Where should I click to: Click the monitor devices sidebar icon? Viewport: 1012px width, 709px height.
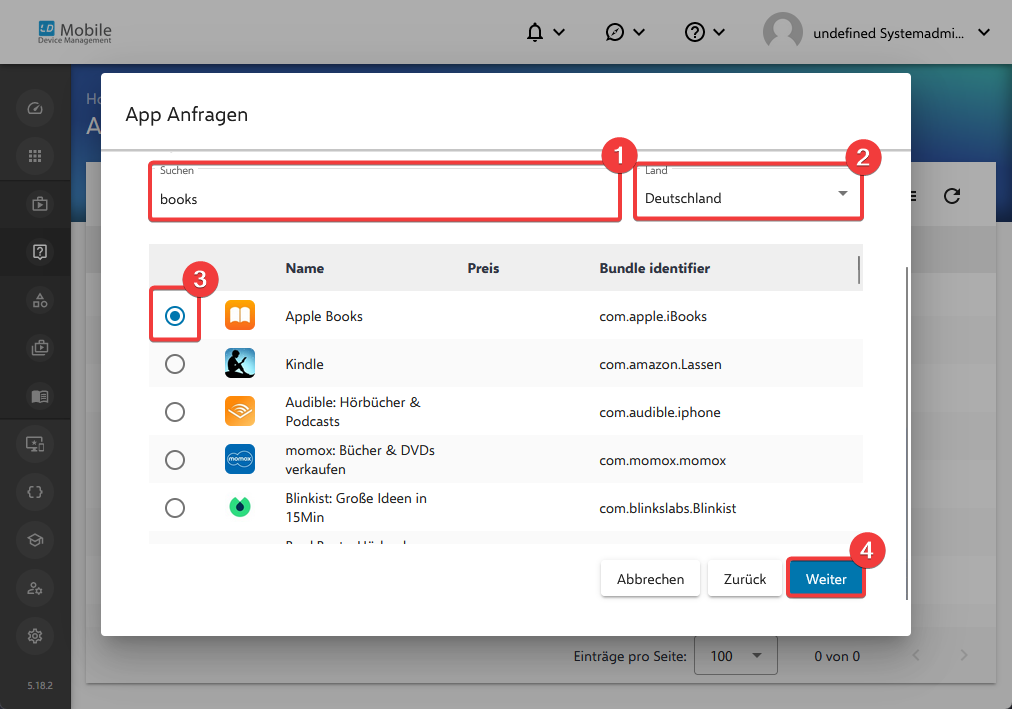coord(35,444)
